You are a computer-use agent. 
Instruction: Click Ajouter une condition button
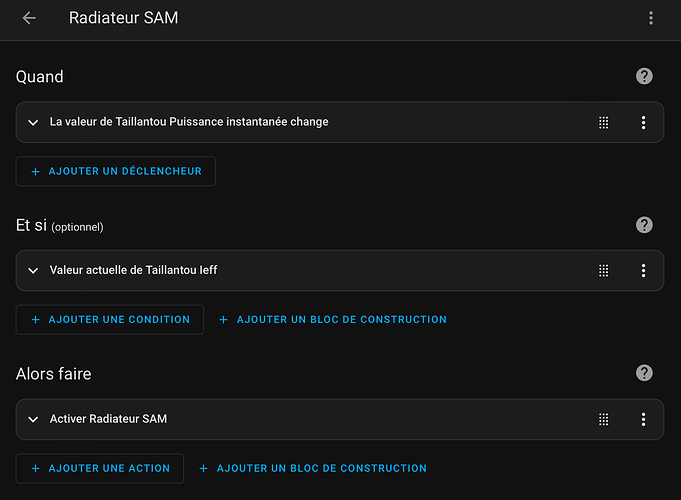click(110, 320)
